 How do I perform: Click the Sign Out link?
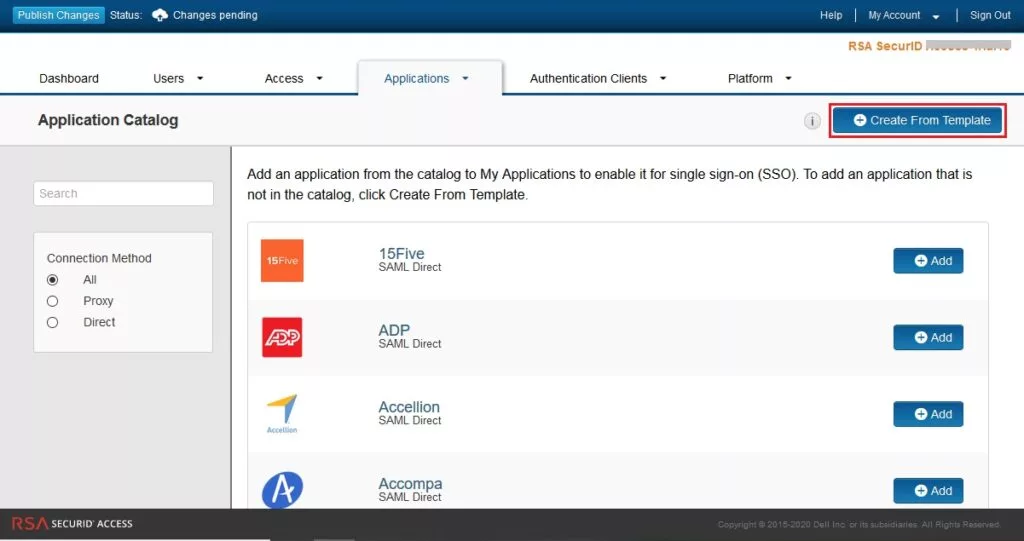[990, 15]
